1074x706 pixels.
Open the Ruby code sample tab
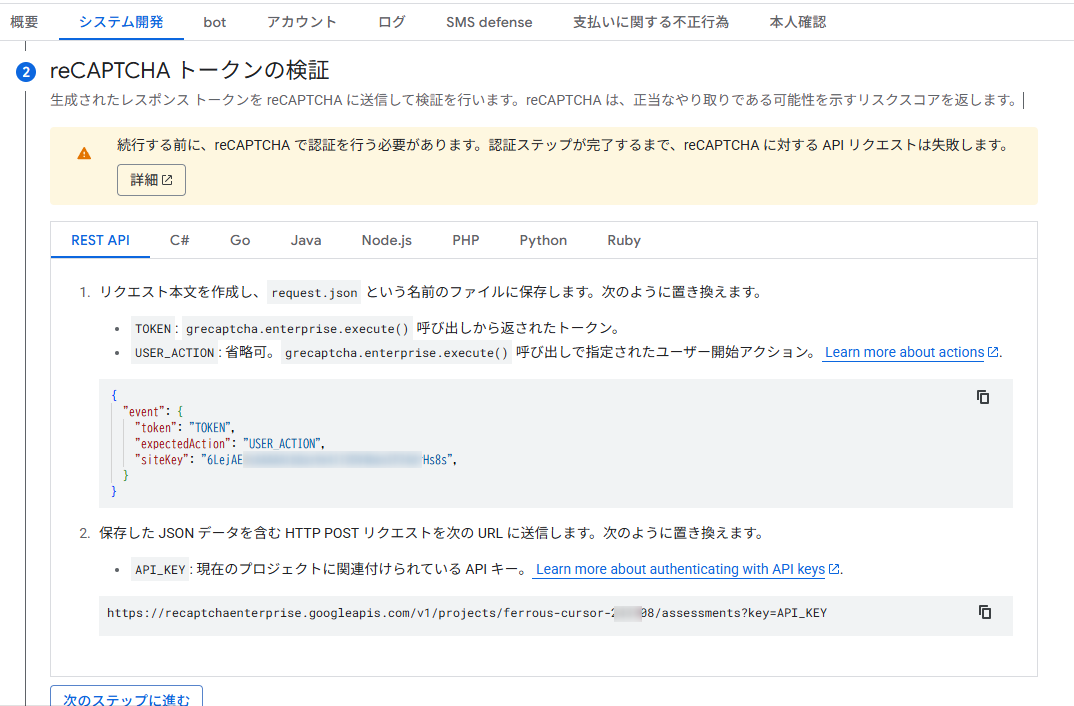click(624, 240)
